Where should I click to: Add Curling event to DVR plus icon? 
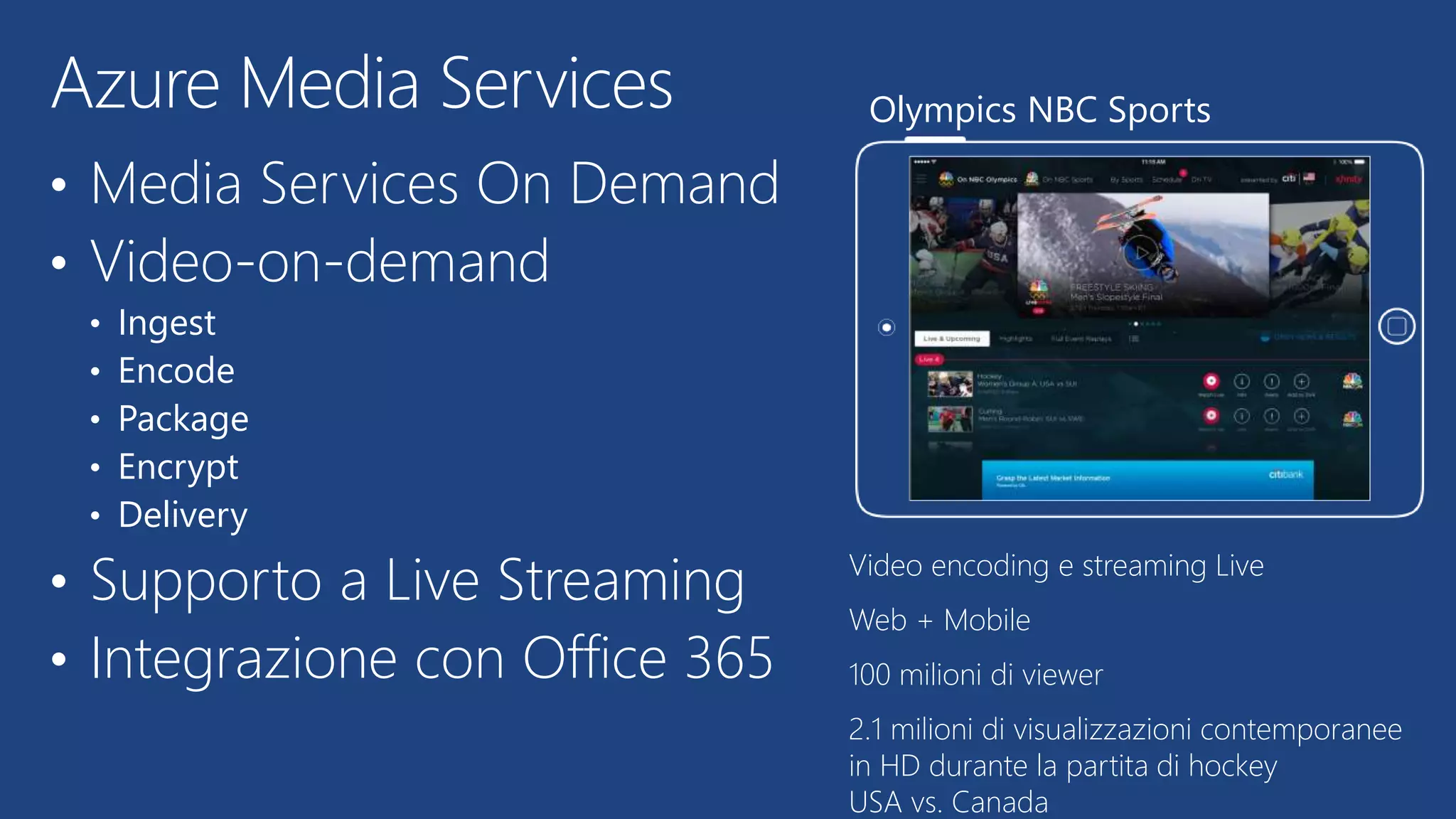click(x=1301, y=416)
